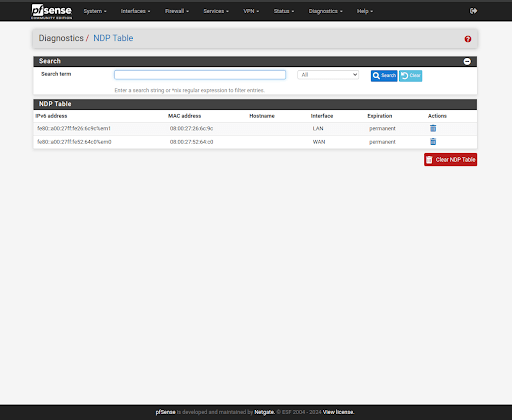512x420 pixels.
Task: Click the View license link
Action: click(338, 412)
